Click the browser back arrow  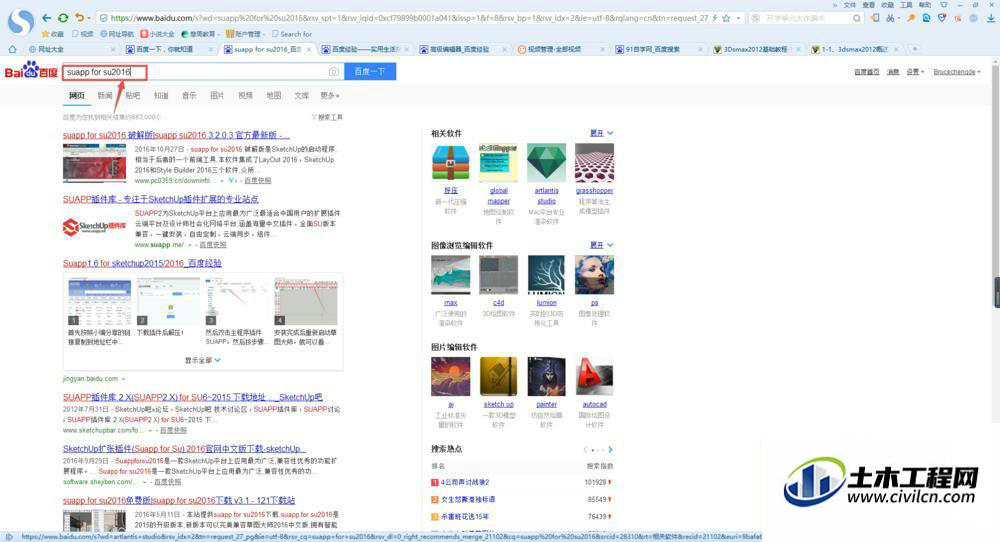(x=47, y=18)
